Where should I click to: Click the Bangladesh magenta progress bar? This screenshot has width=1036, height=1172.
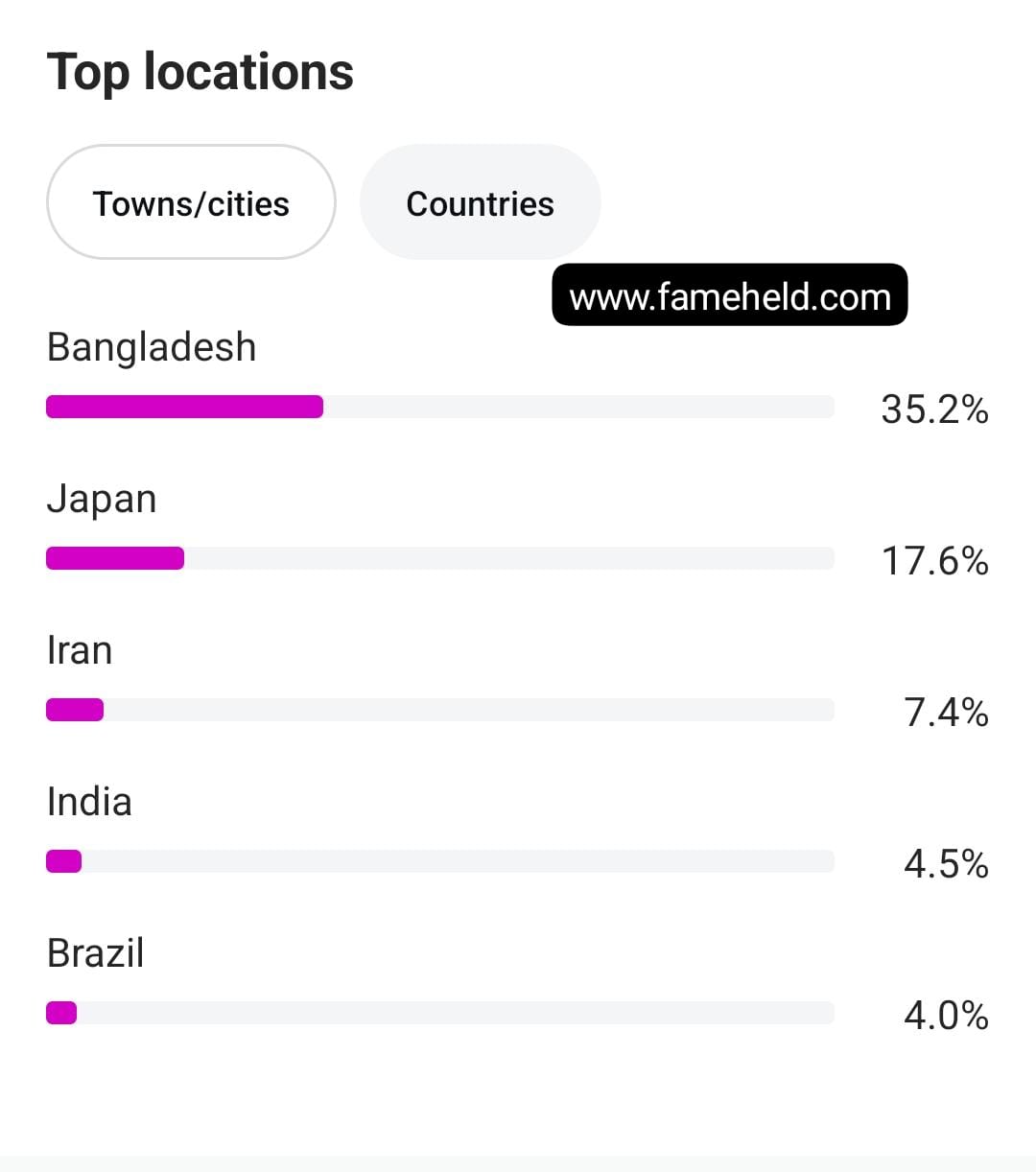[x=185, y=407]
